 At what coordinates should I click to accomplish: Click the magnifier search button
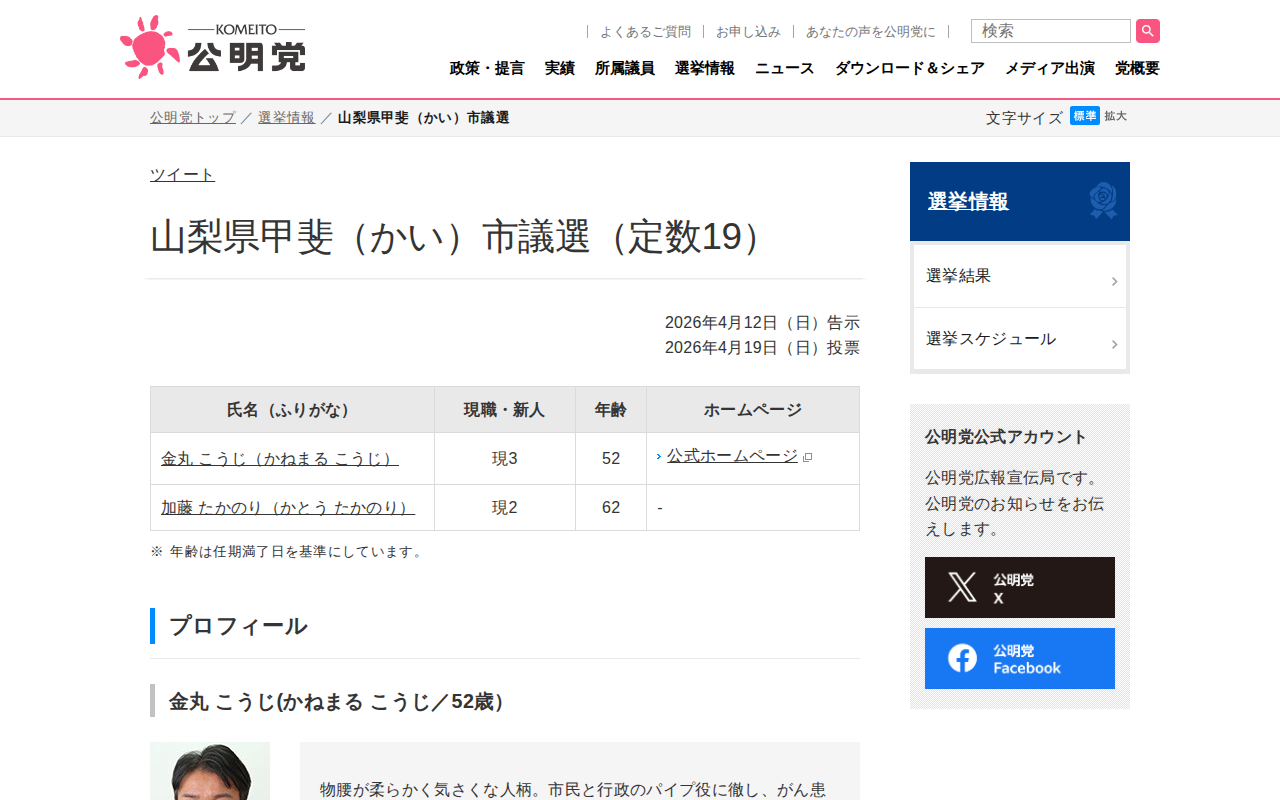pyautogui.click(x=1148, y=31)
